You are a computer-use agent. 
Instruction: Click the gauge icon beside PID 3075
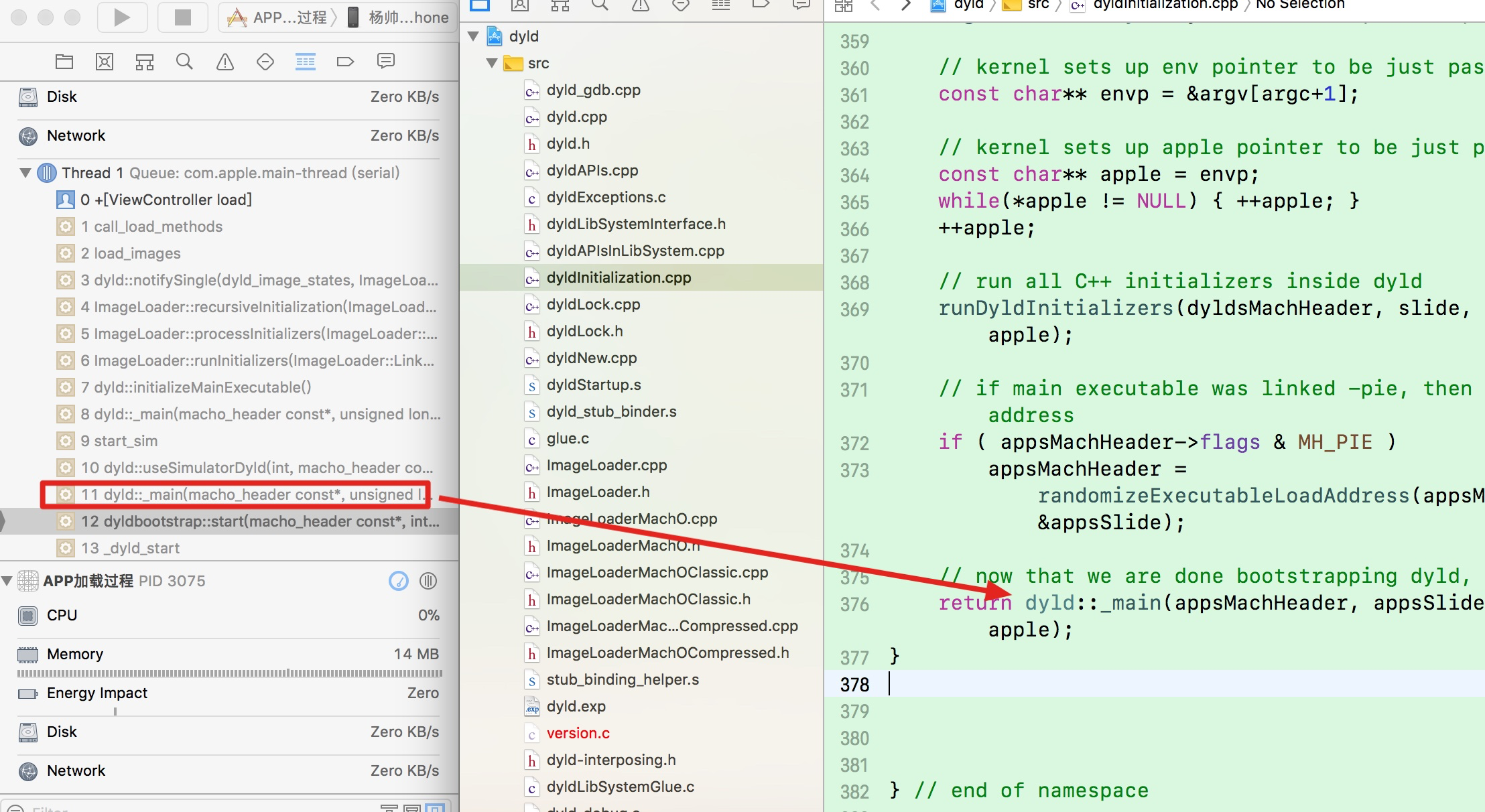click(x=399, y=581)
